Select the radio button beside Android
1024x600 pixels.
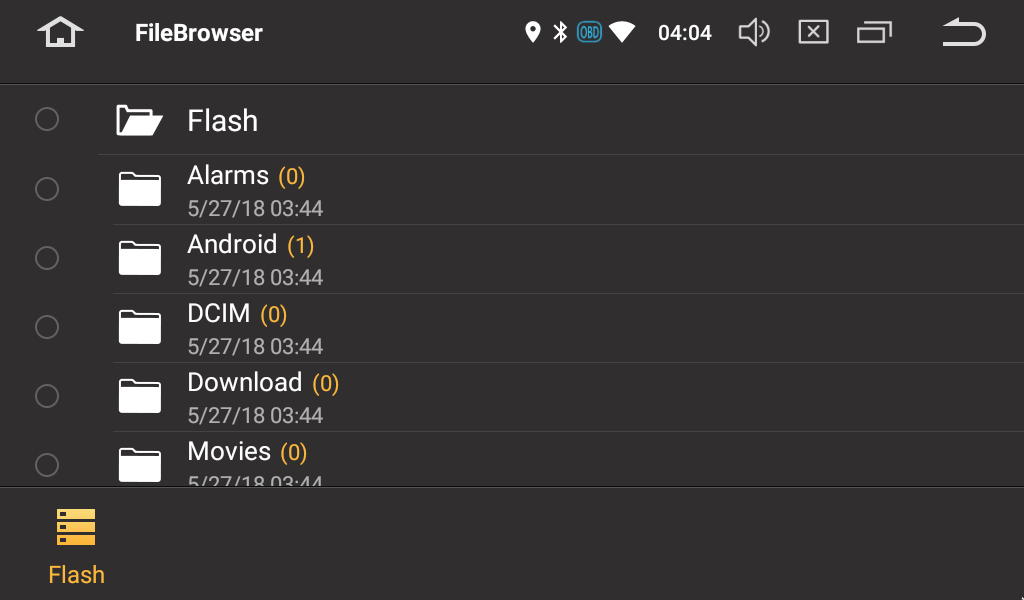click(x=47, y=258)
